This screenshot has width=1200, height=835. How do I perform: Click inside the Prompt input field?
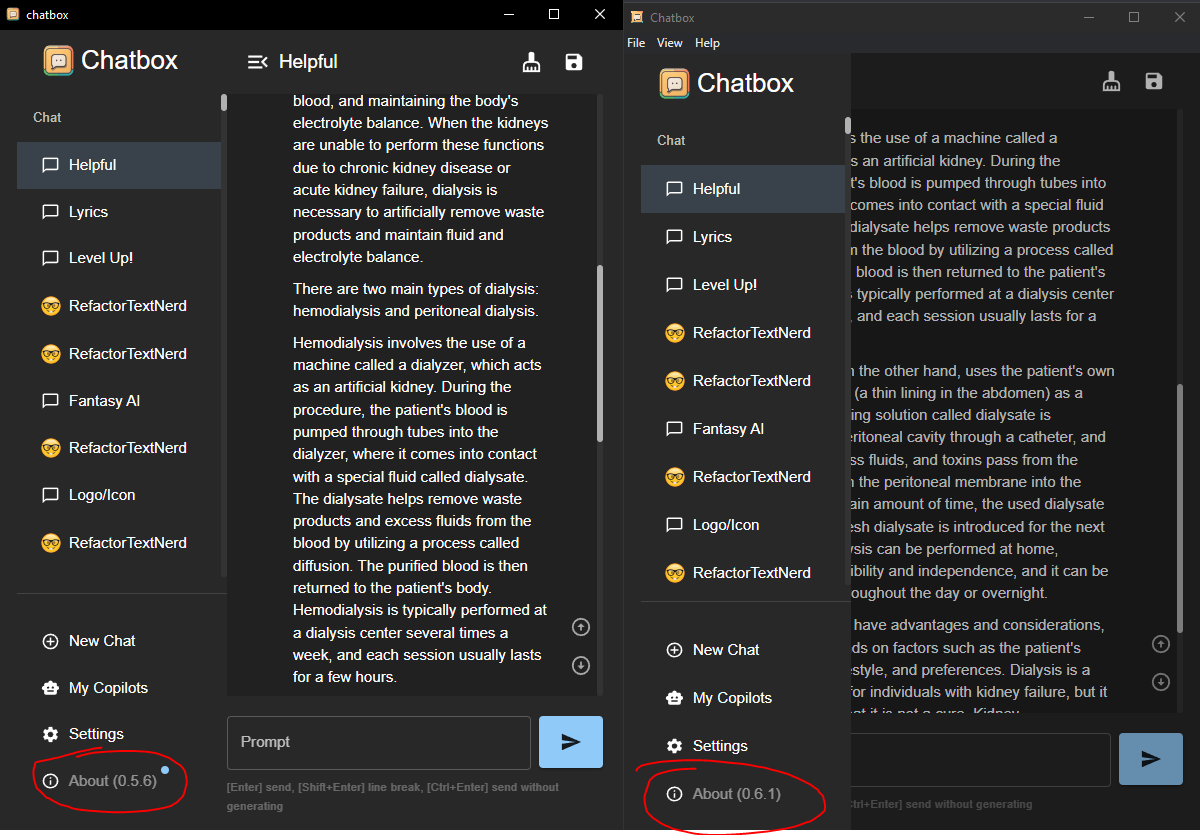378,742
